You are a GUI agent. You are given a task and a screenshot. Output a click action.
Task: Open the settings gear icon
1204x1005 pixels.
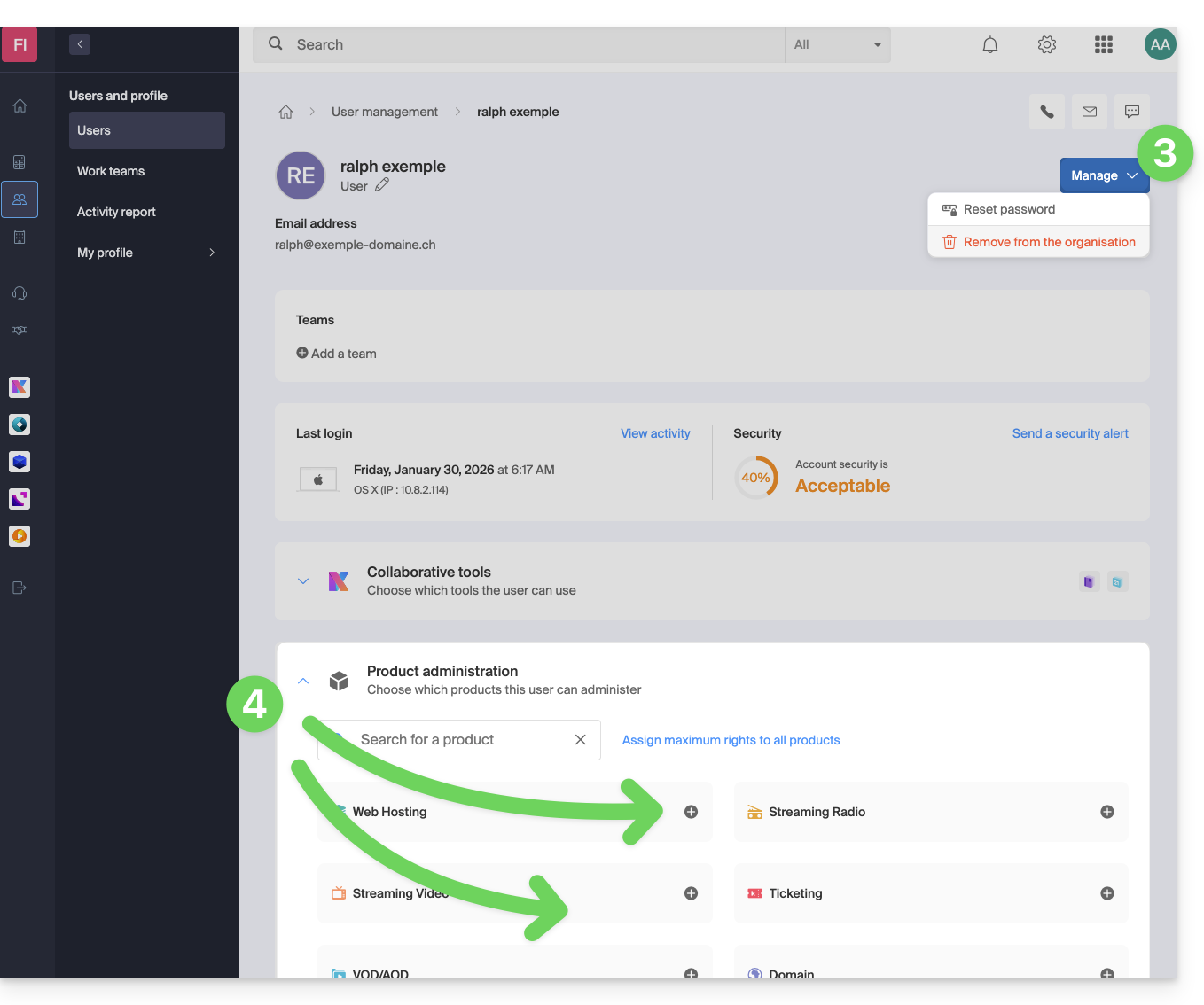click(1047, 45)
